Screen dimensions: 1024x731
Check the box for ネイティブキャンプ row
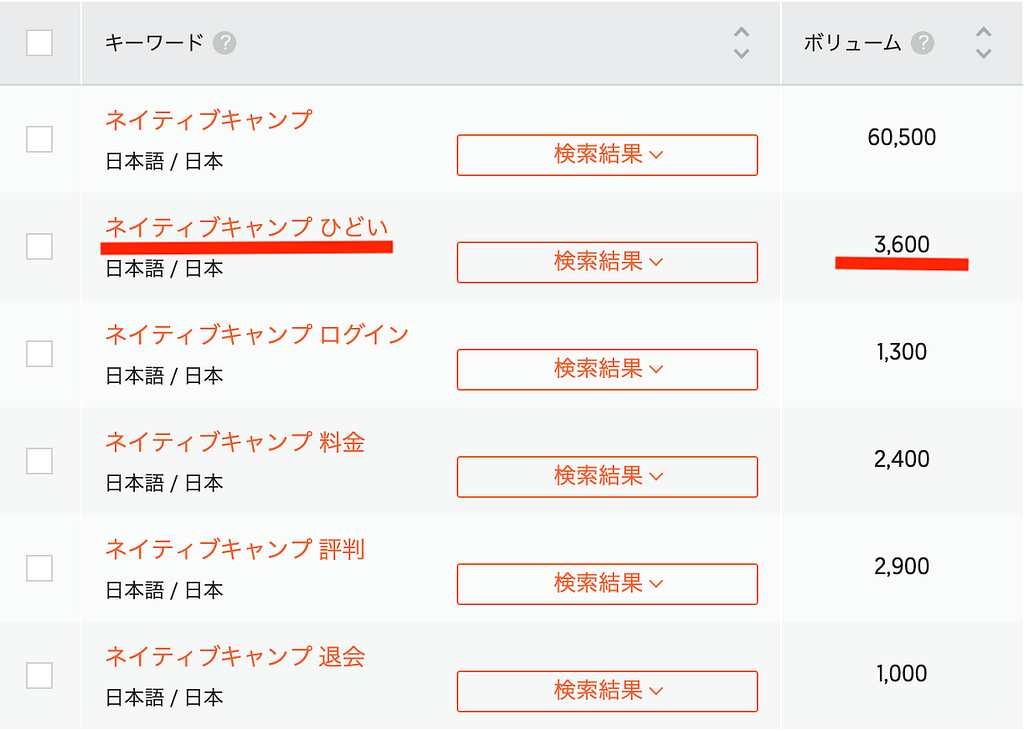tap(39, 139)
